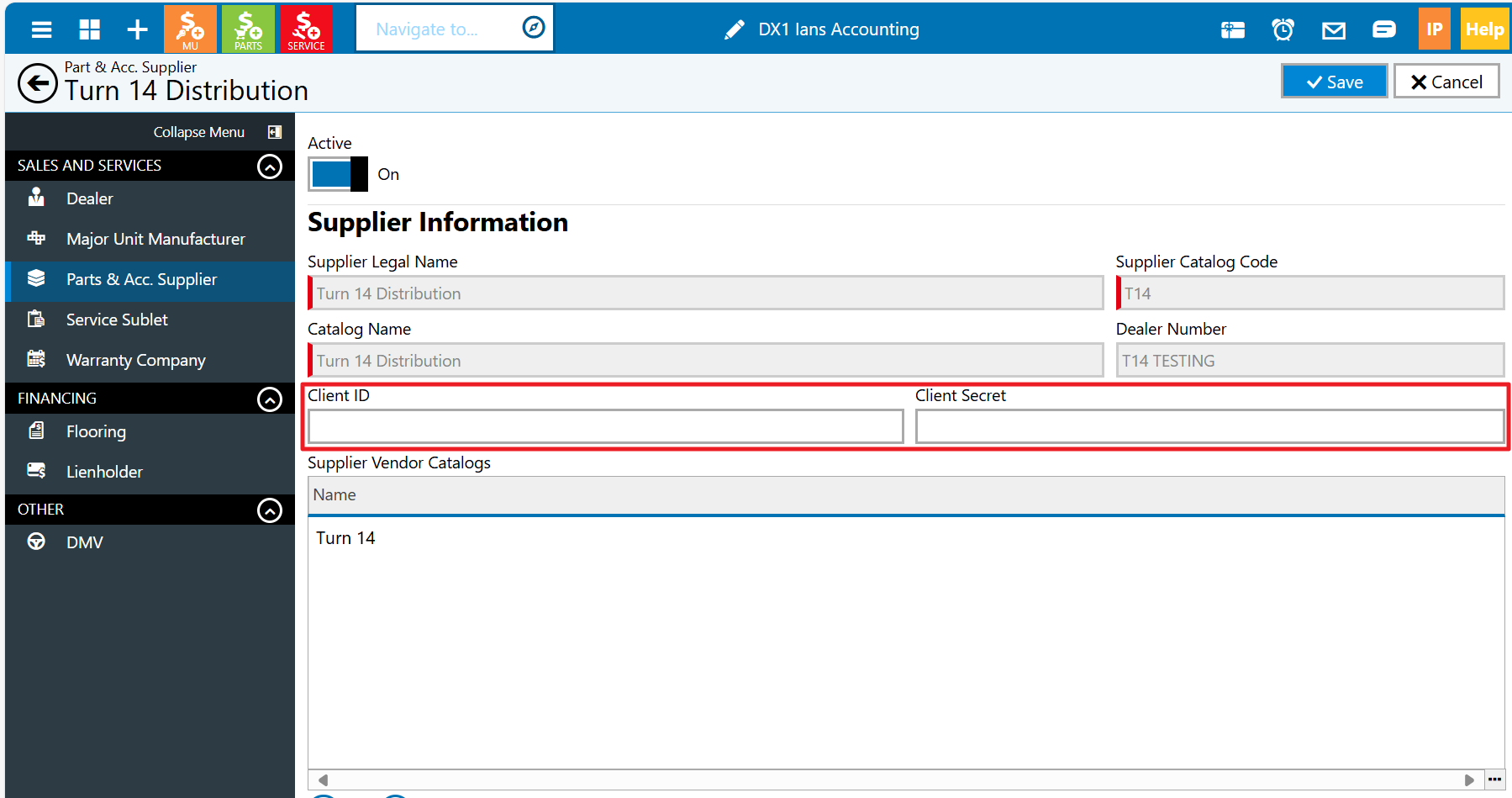Click the Client ID input field
The height and width of the screenshot is (798, 1512).
pyautogui.click(x=606, y=426)
